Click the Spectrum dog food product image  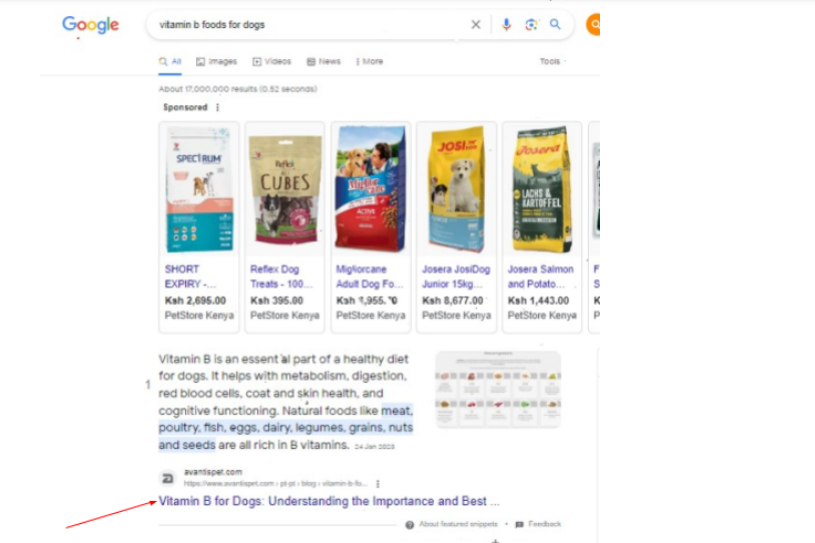[199, 190]
